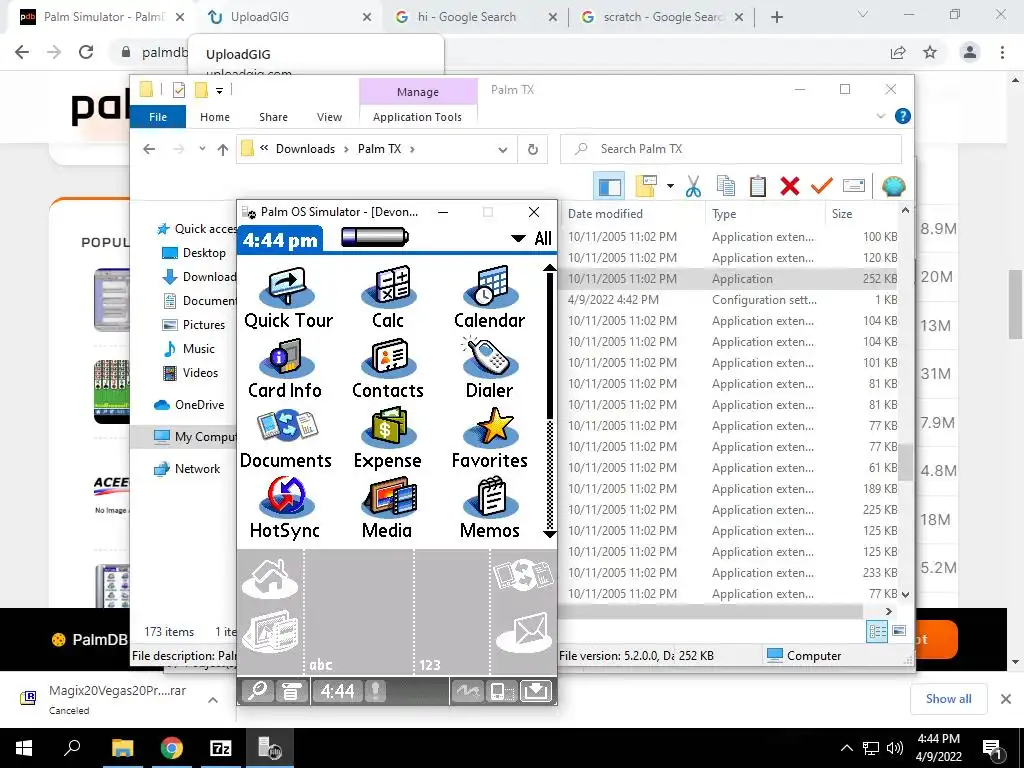The width and height of the screenshot is (1024, 768).
Task: Tap the screen rotation icon on Palm status bar
Action: tap(502, 691)
